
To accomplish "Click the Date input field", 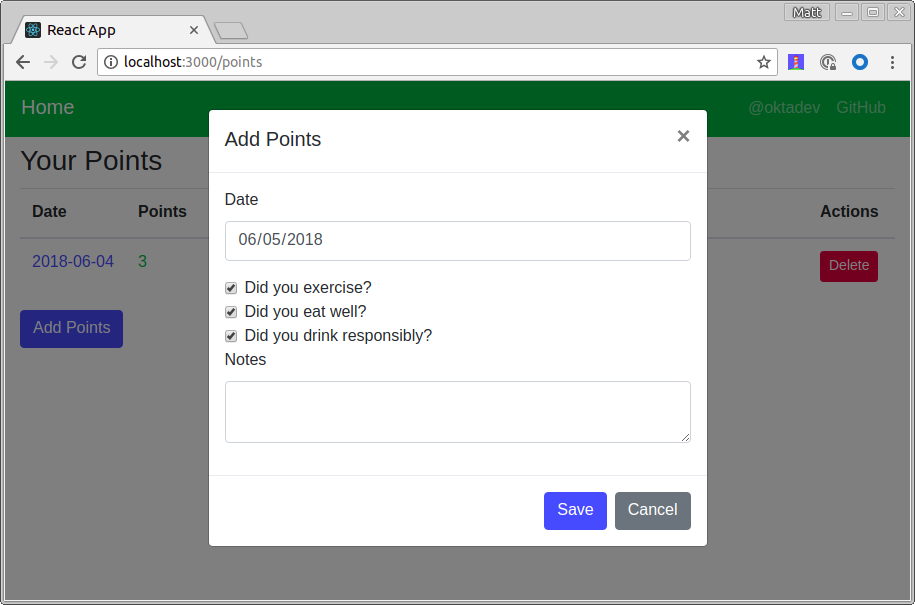I will coord(457,241).
